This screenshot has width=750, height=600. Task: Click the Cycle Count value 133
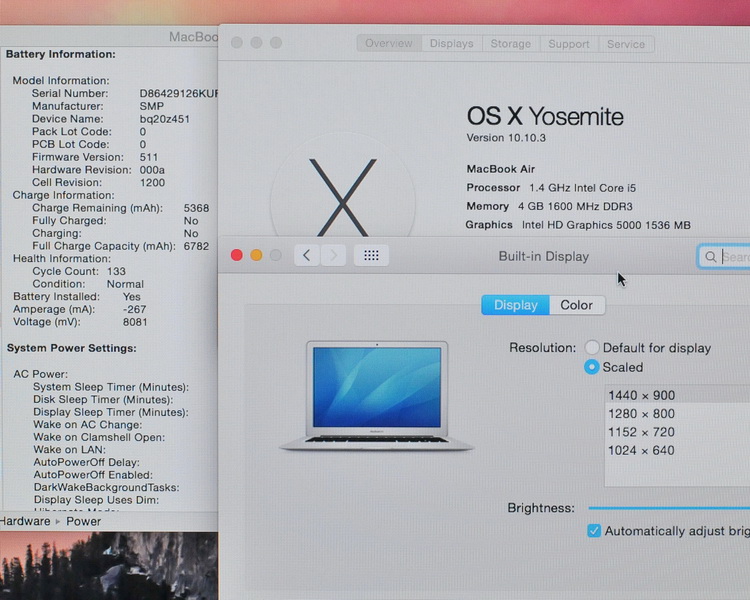[x=116, y=271]
